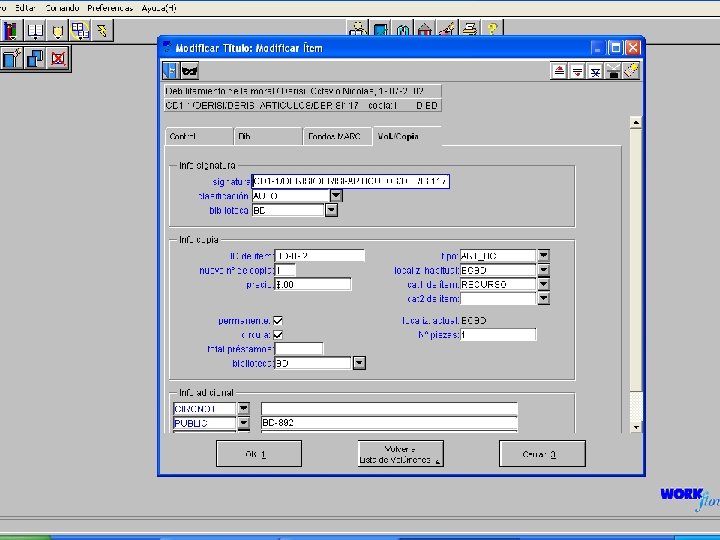Open help with the yellow question mark
Viewport: 720px width, 540px height.
point(492,29)
